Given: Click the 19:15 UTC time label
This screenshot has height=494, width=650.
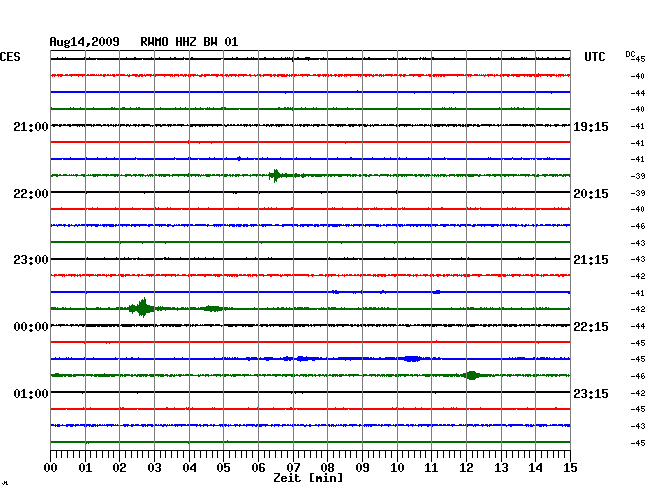Looking at the screenshot, I should coord(591,126).
